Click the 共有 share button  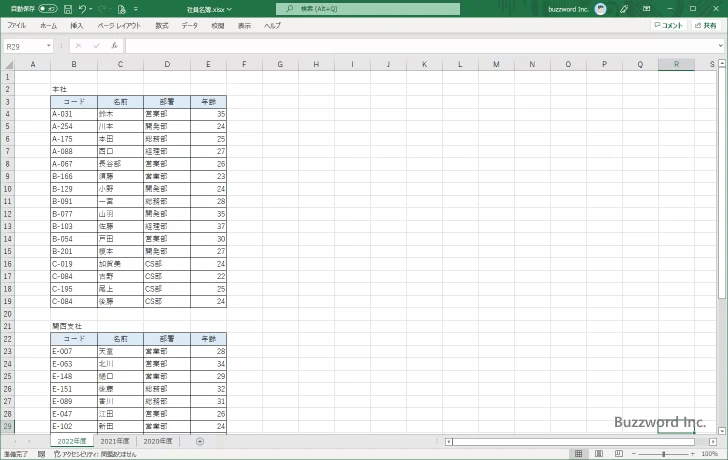[x=706, y=26]
